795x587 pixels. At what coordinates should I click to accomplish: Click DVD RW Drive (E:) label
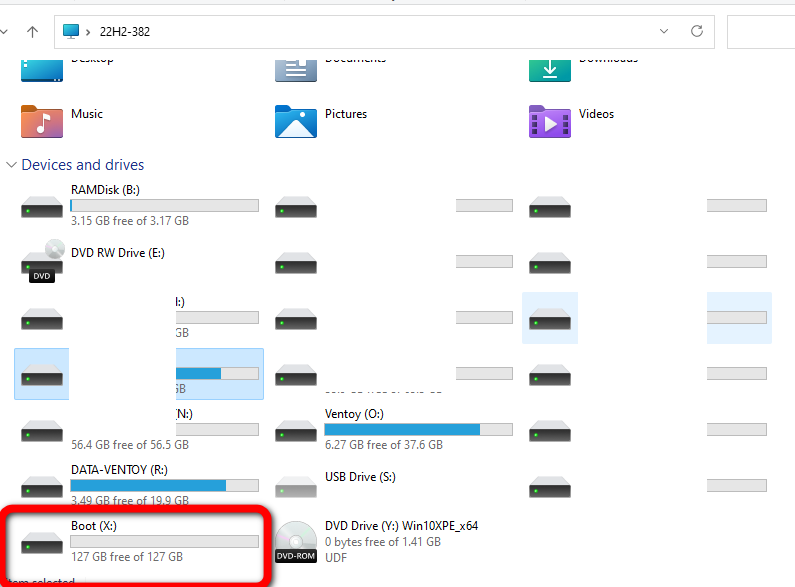118,252
